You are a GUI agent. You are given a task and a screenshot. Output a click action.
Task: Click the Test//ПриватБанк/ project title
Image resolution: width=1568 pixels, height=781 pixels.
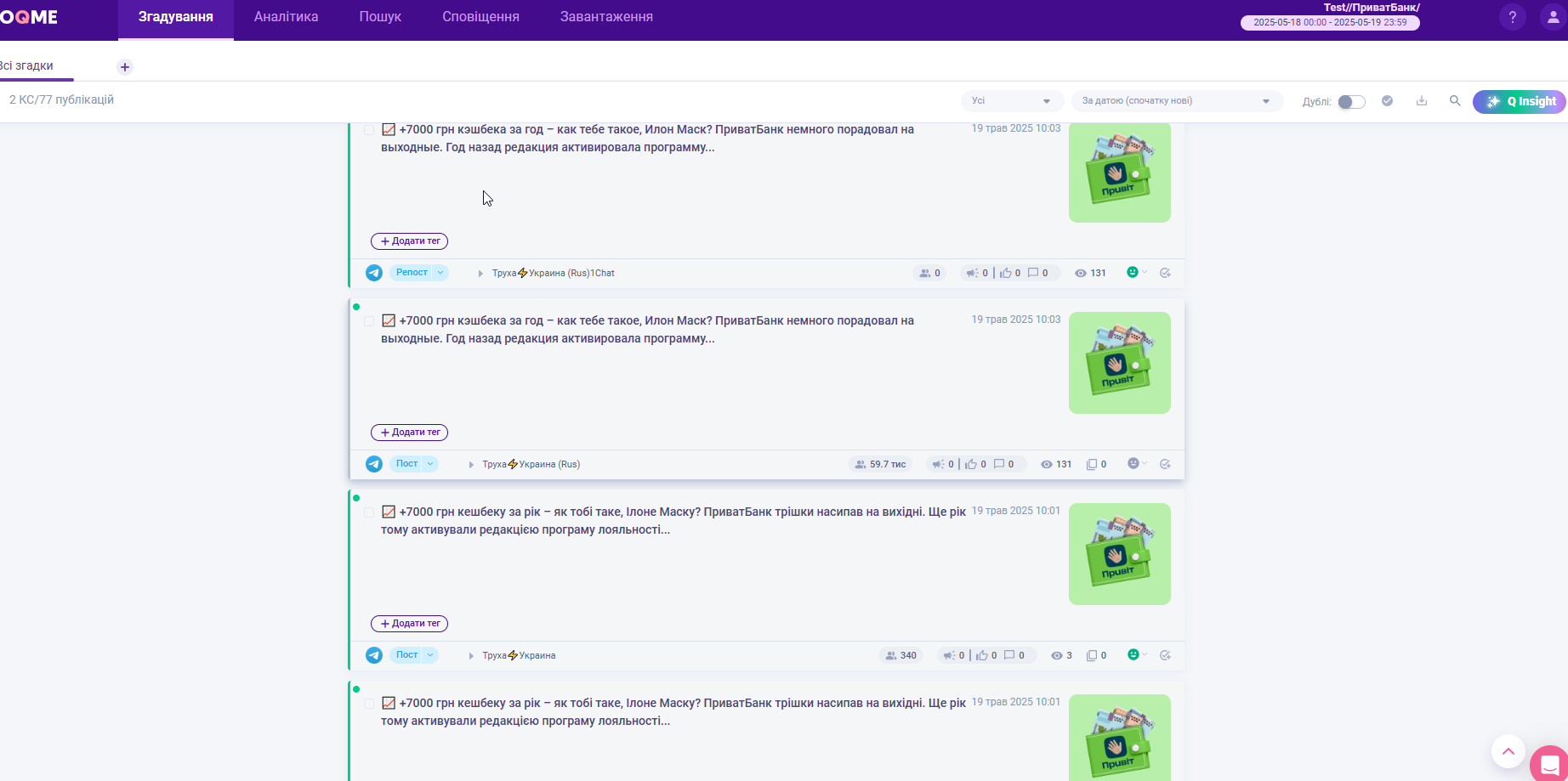pos(1372,8)
